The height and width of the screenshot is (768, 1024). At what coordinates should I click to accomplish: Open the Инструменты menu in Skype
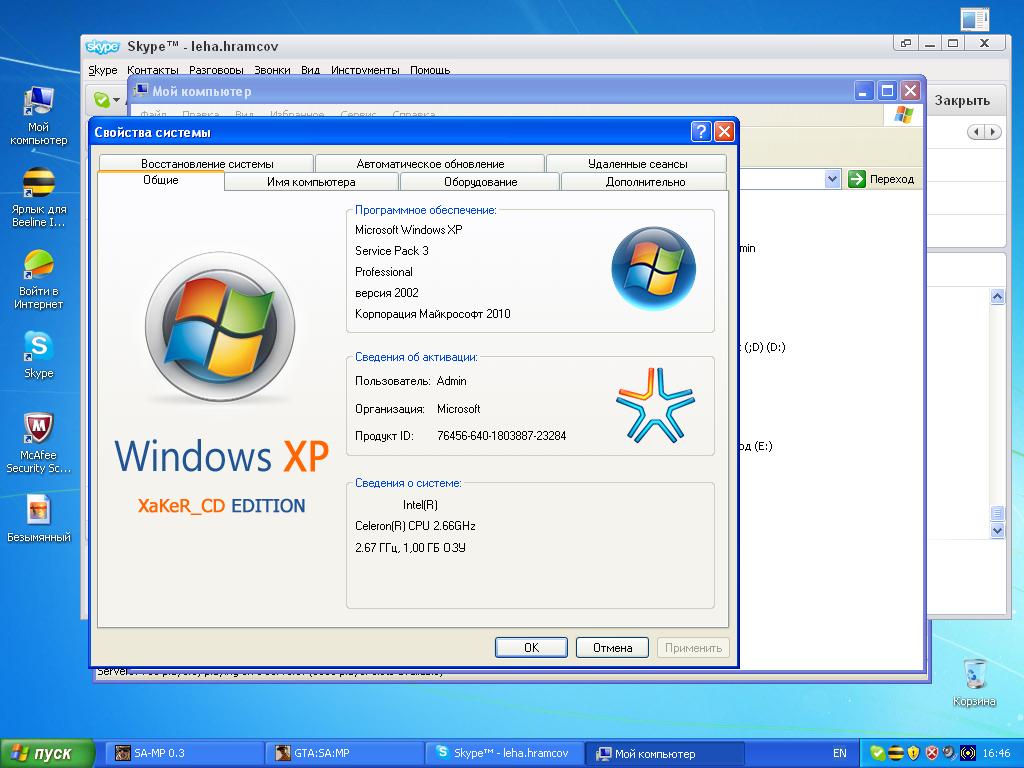point(365,70)
